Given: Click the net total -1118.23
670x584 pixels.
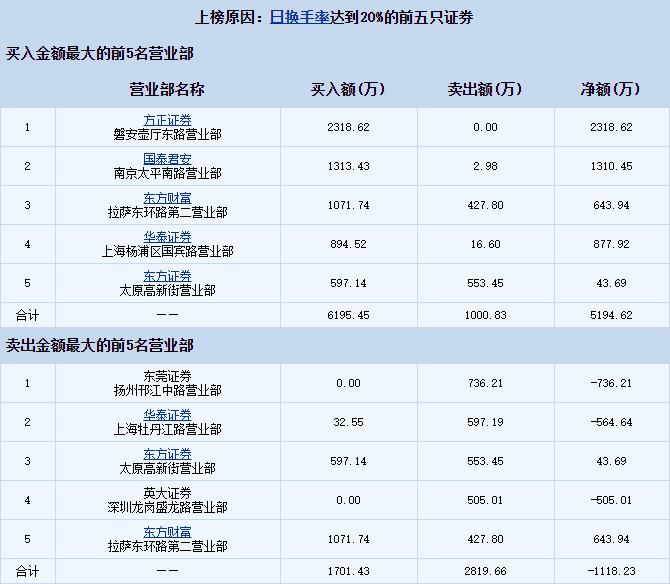Looking at the screenshot, I should tap(611, 571).
